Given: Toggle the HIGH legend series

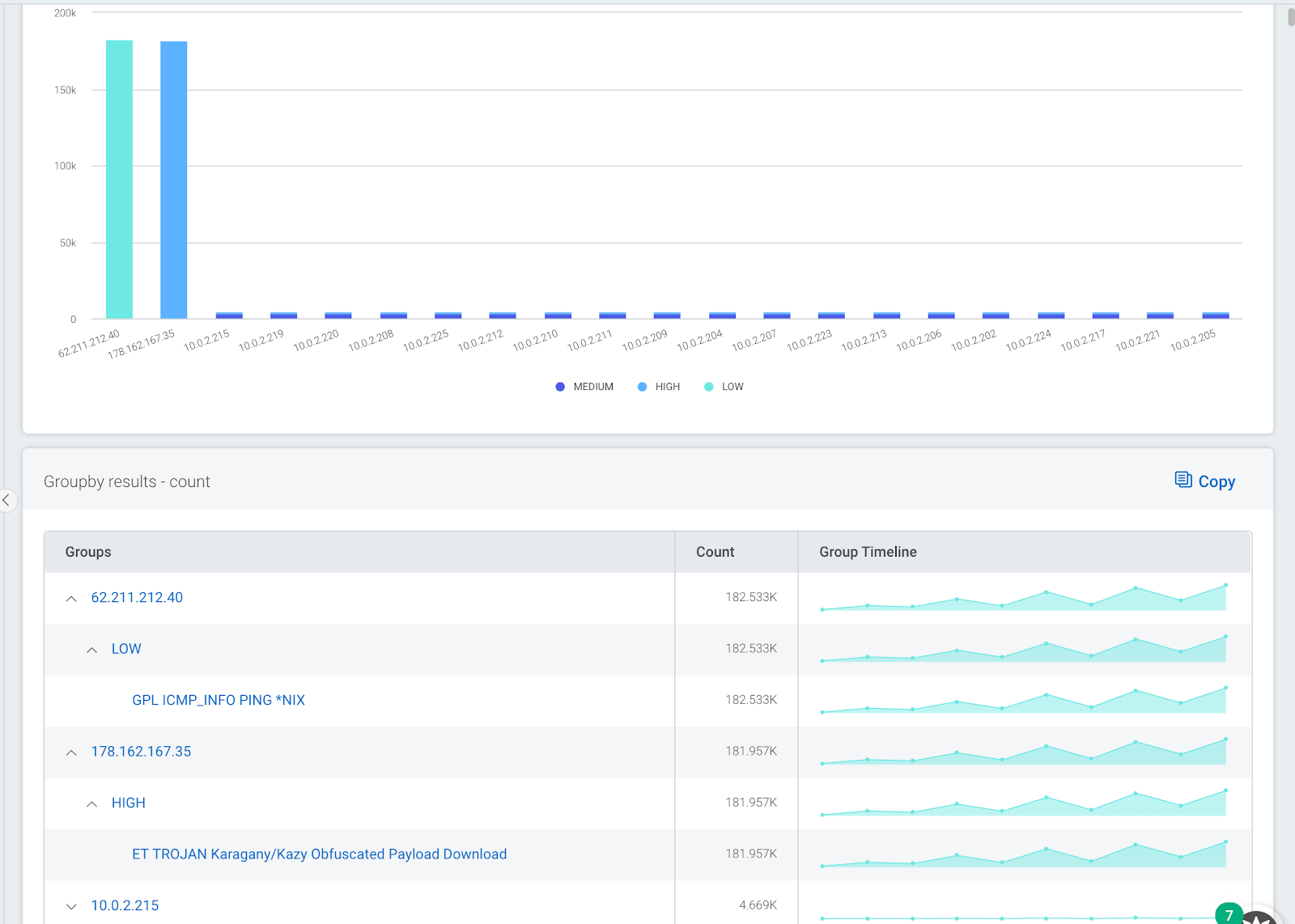Looking at the screenshot, I should point(659,387).
